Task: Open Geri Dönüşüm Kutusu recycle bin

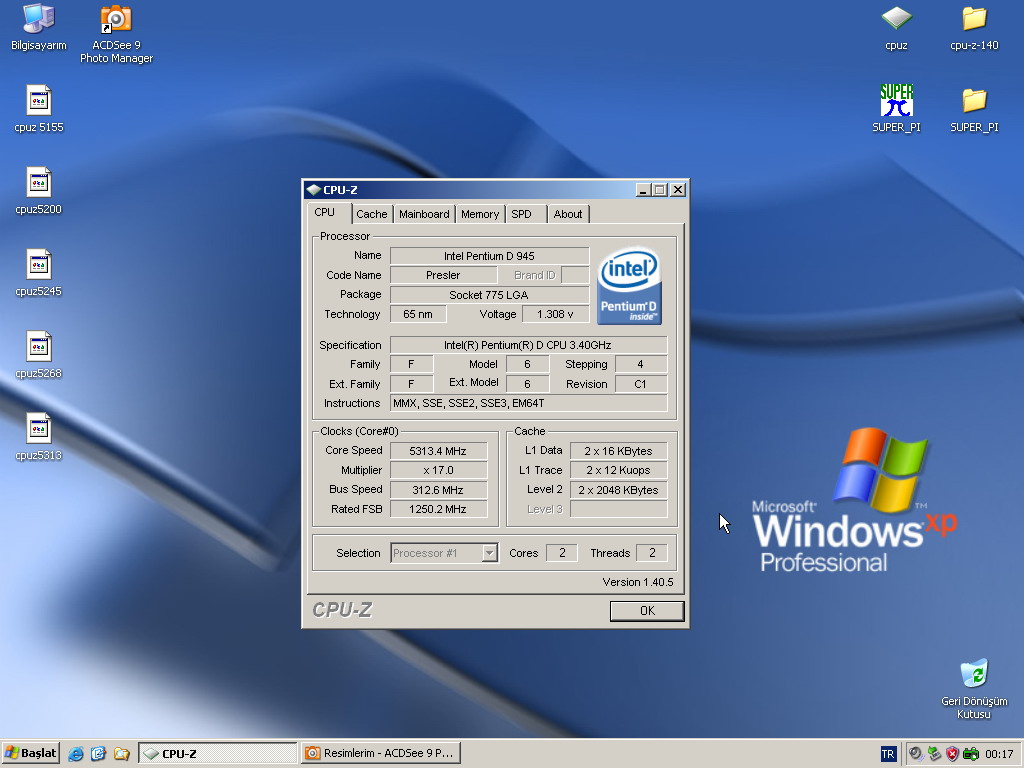Action: point(974,689)
